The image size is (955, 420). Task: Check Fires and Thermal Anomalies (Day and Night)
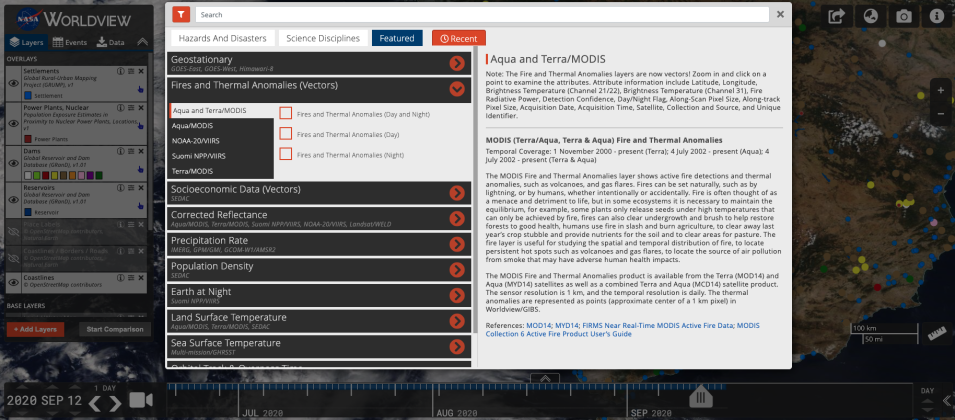(286, 113)
